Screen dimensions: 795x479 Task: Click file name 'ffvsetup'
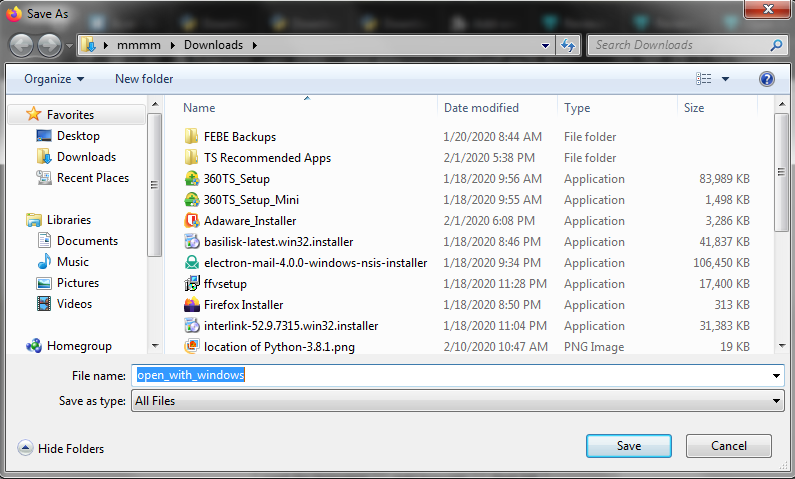click(x=225, y=284)
